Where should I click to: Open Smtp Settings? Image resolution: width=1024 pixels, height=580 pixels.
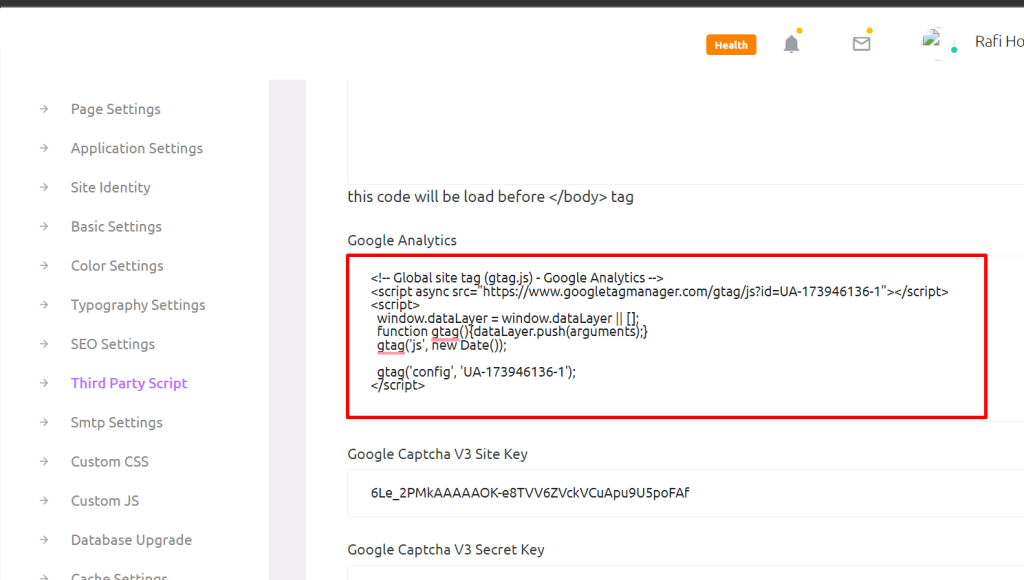coord(116,423)
